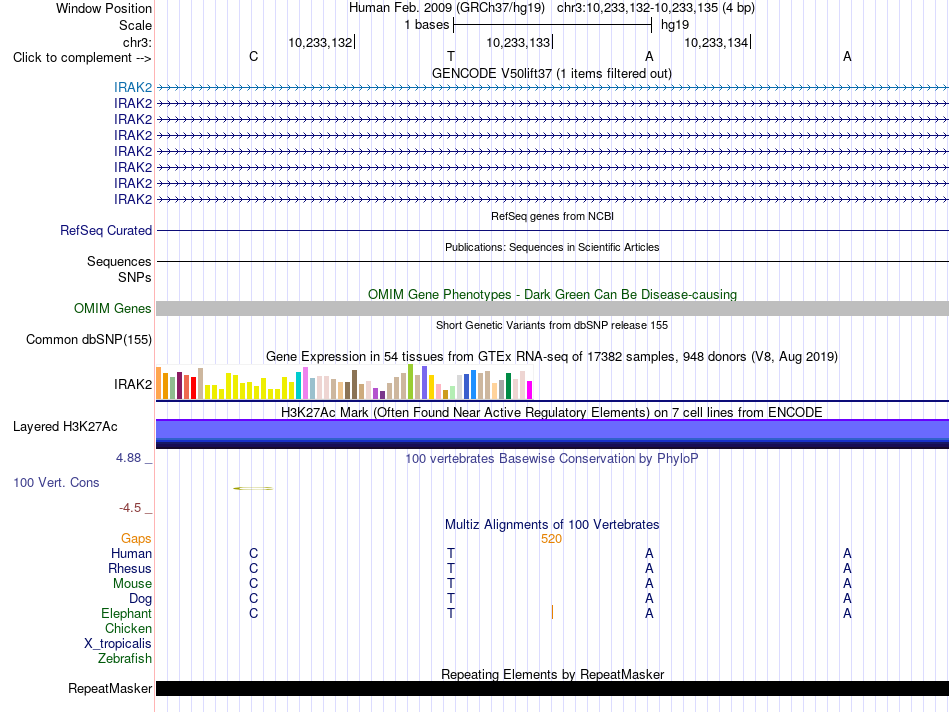
Task: Open 'Short Genetic Variants from dbSNP release 155'
Action: tap(552, 325)
